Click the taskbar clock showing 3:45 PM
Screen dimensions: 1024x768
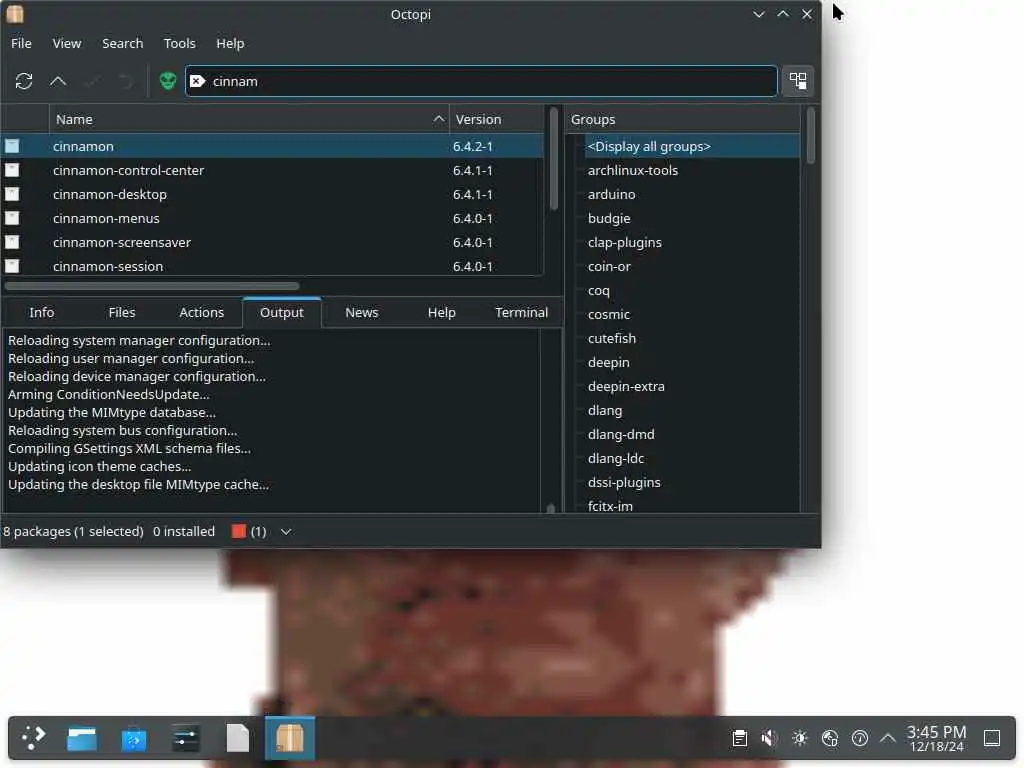click(x=936, y=738)
